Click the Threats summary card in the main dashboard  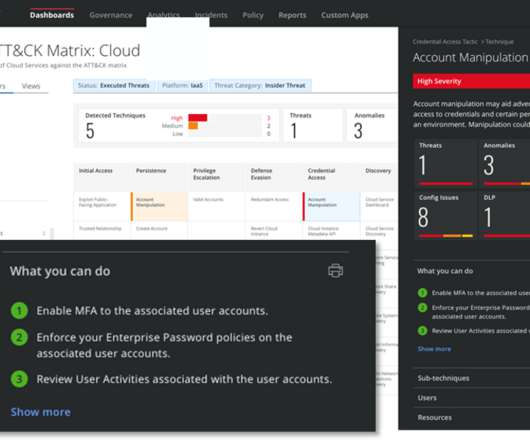click(313, 125)
